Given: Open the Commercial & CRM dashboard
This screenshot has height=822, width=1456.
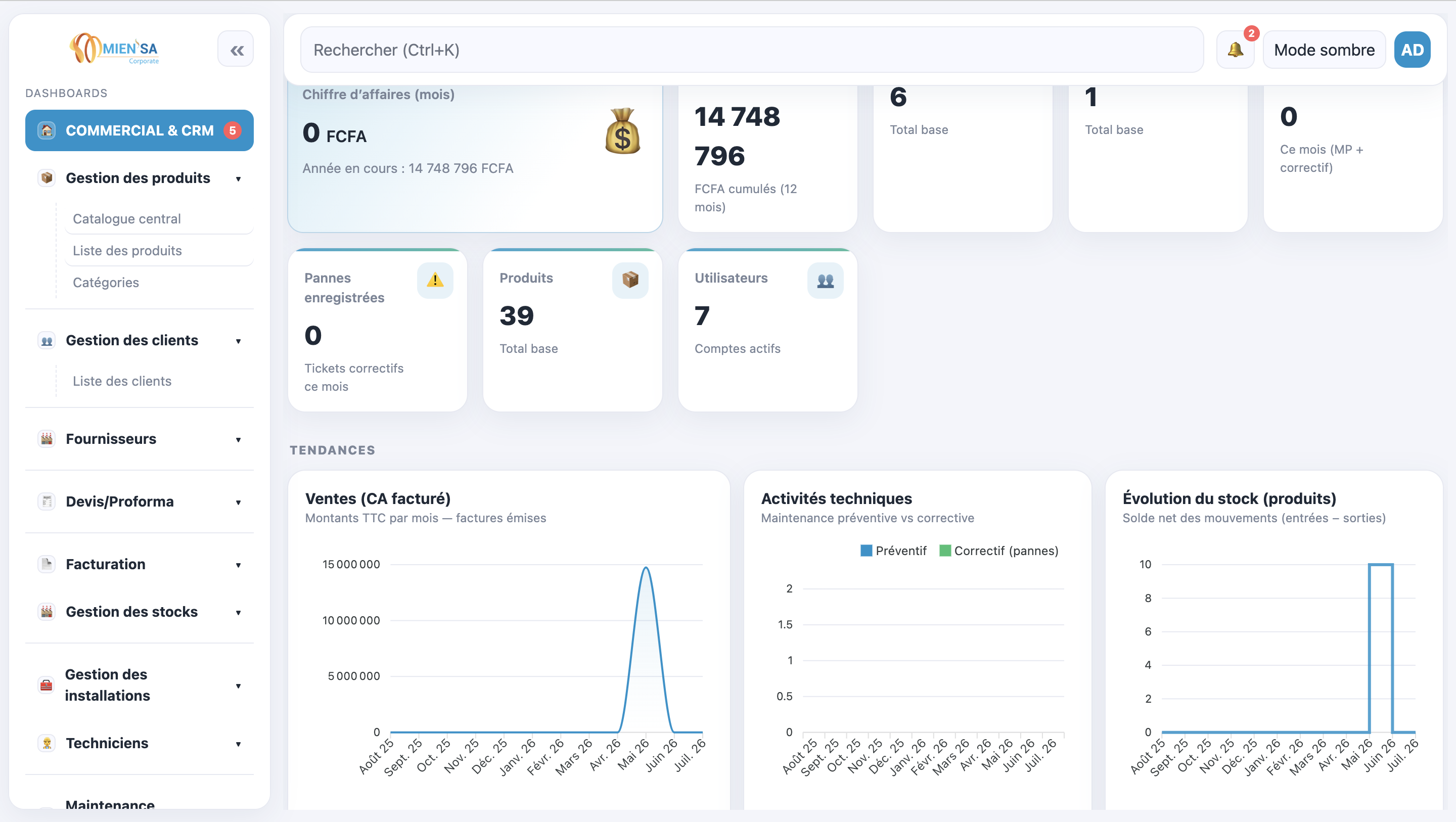Looking at the screenshot, I should (139, 130).
